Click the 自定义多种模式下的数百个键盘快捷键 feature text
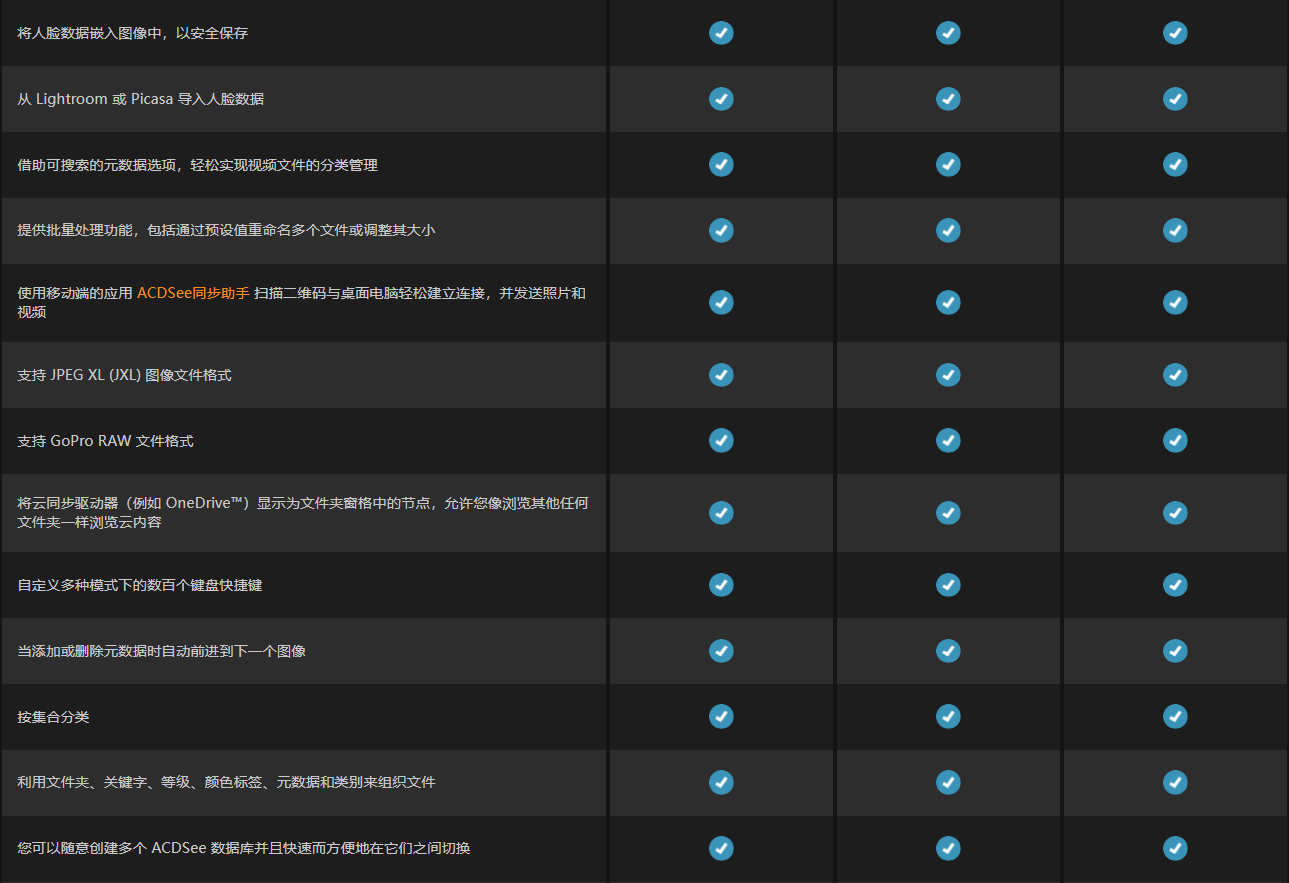1289x883 pixels. pyautogui.click(x=140, y=585)
